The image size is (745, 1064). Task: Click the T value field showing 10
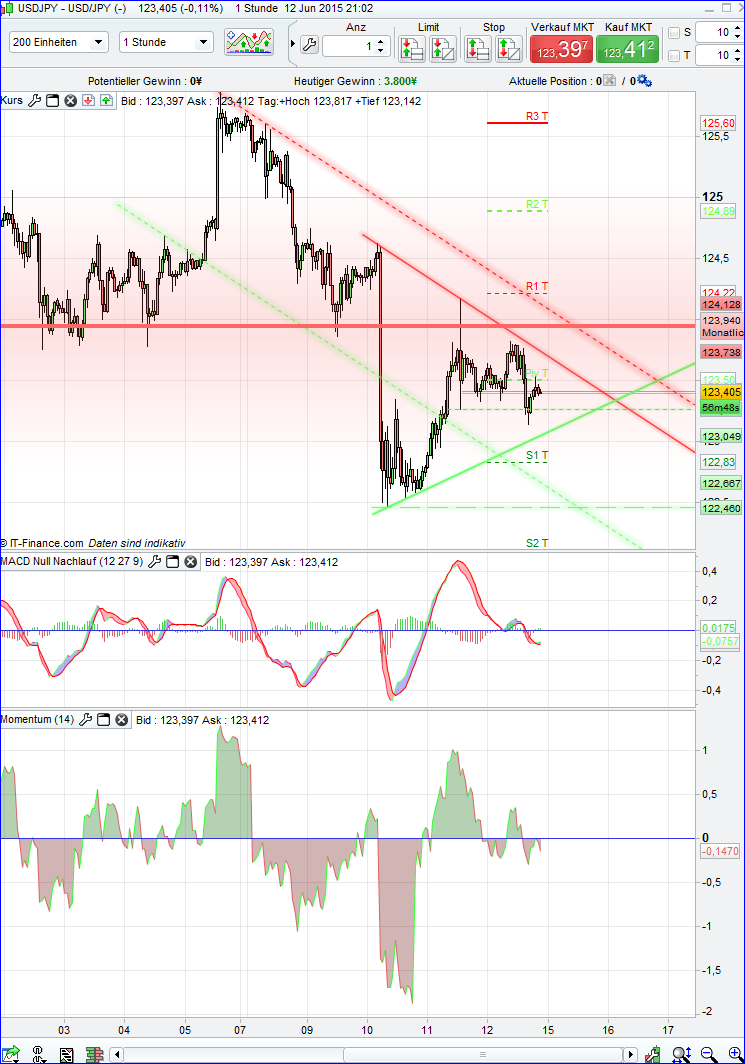coord(714,55)
